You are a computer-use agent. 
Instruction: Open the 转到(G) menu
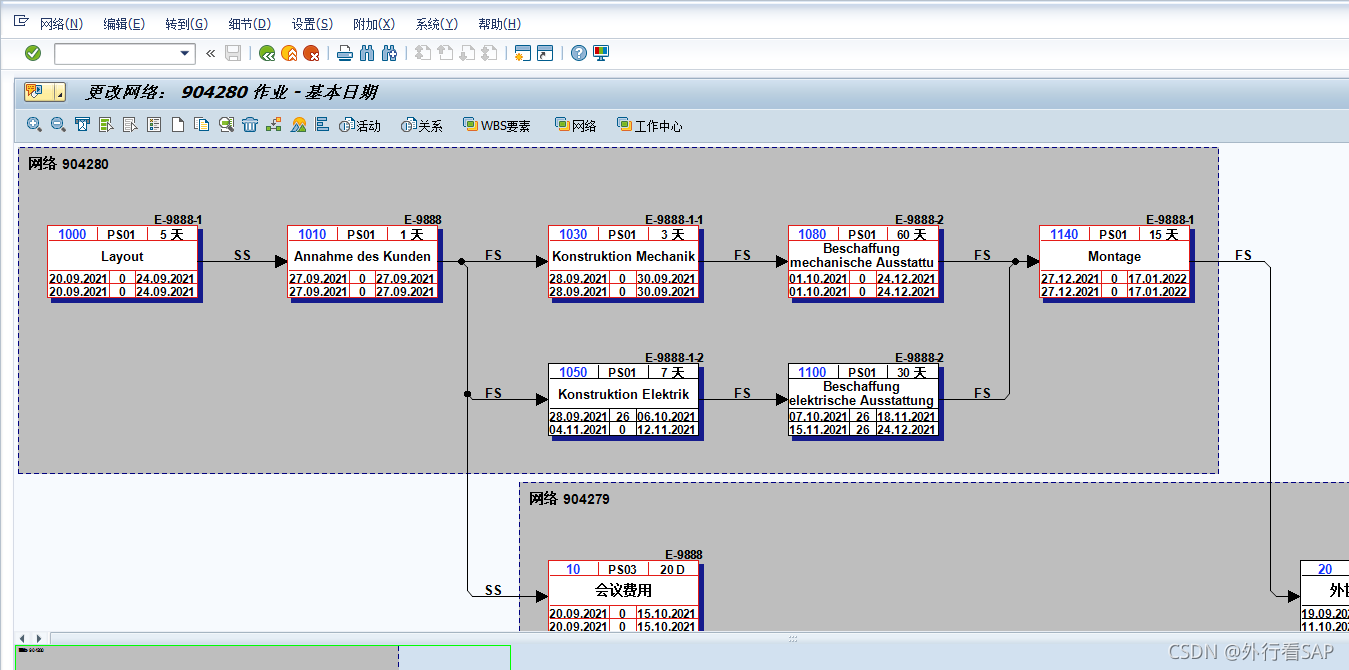pos(186,24)
